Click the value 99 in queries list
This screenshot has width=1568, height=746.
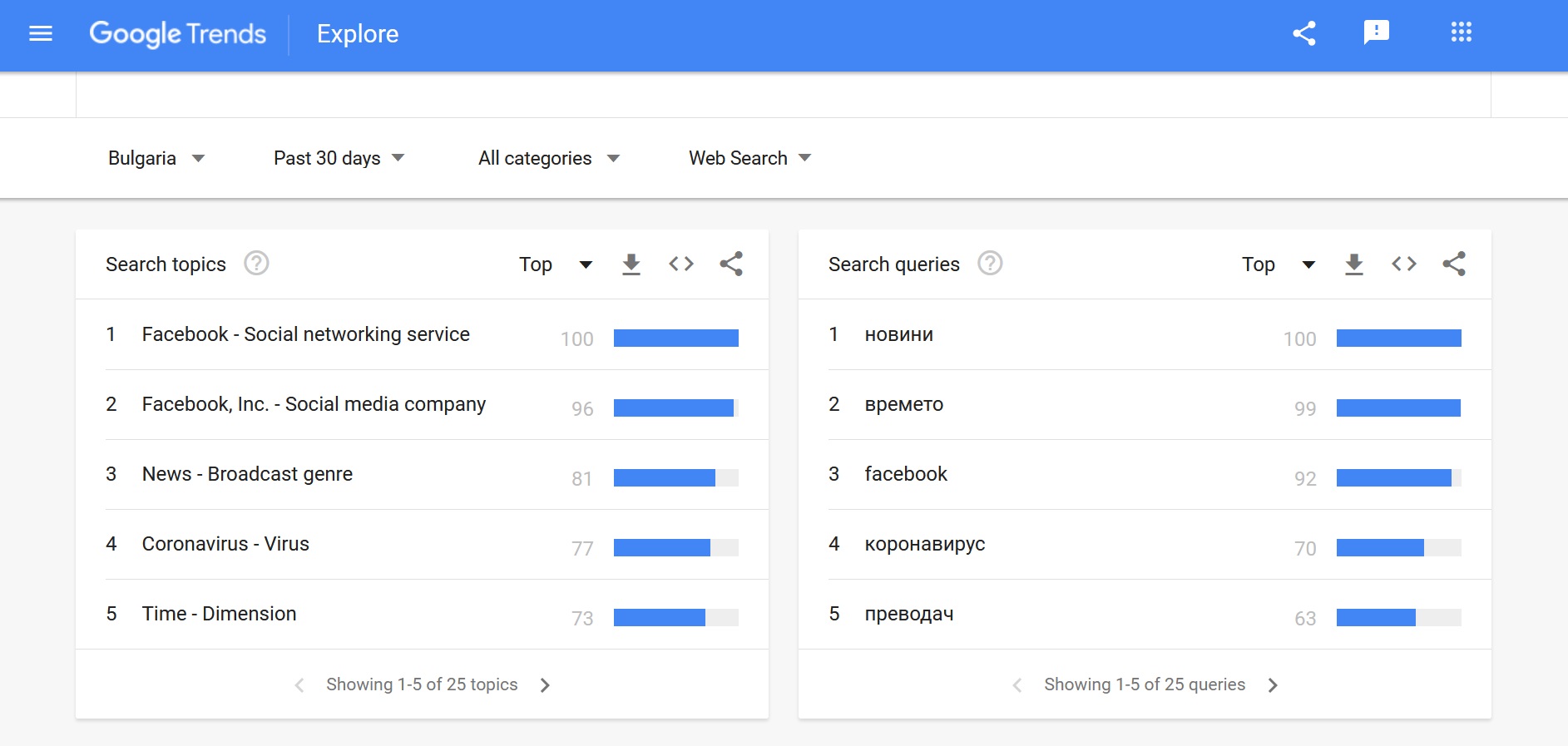[x=1305, y=409]
